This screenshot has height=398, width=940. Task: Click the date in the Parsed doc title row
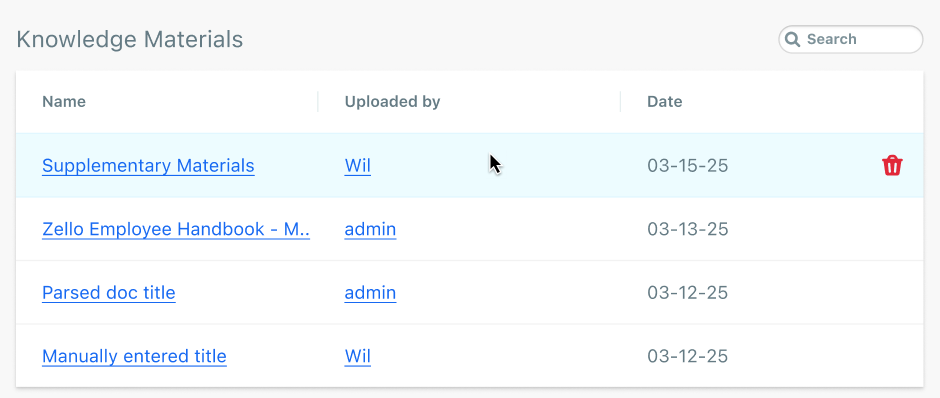pos(688,293)
